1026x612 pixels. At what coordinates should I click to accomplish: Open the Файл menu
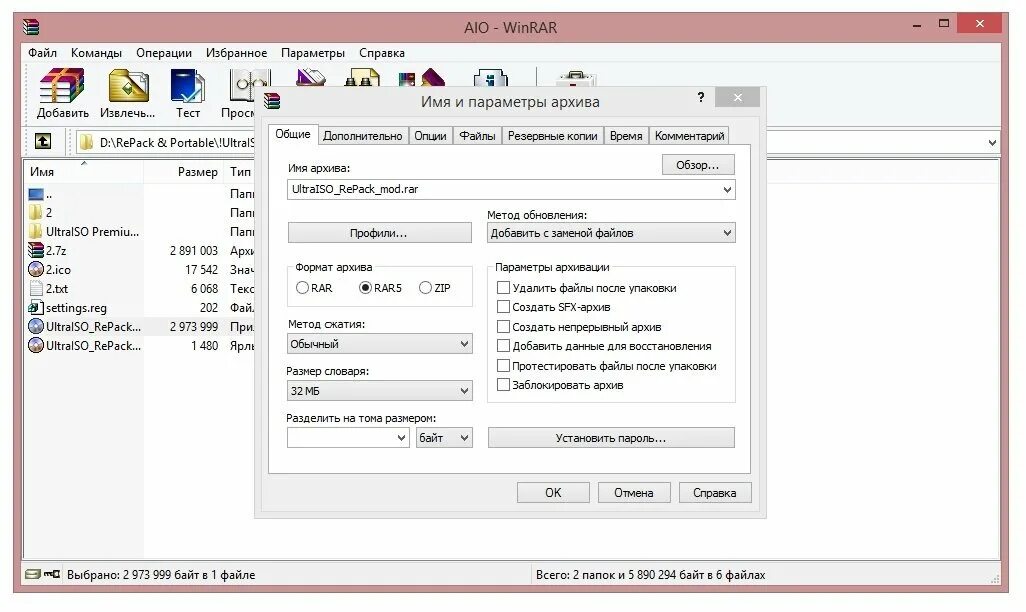(43, 53)
